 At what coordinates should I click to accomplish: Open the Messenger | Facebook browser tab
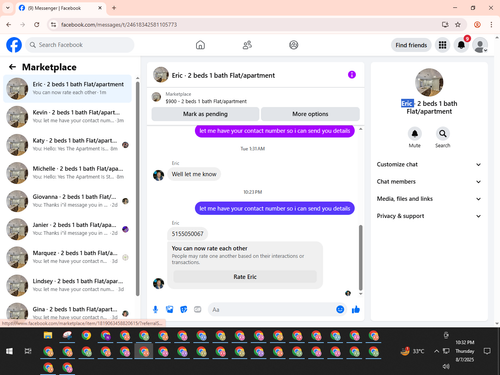(x=61, y=8)
